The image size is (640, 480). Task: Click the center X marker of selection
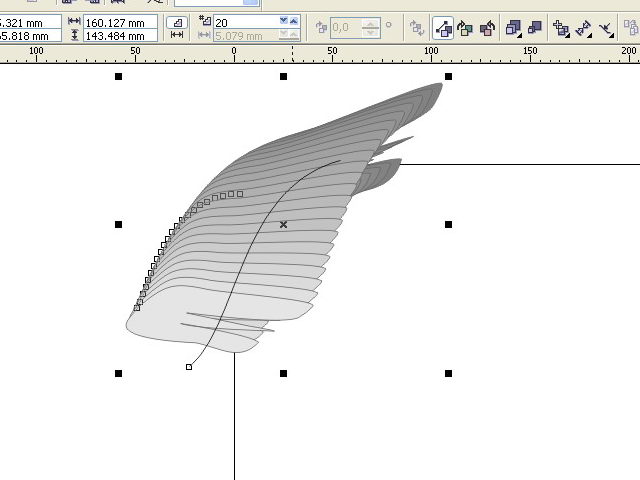point(284,225)
